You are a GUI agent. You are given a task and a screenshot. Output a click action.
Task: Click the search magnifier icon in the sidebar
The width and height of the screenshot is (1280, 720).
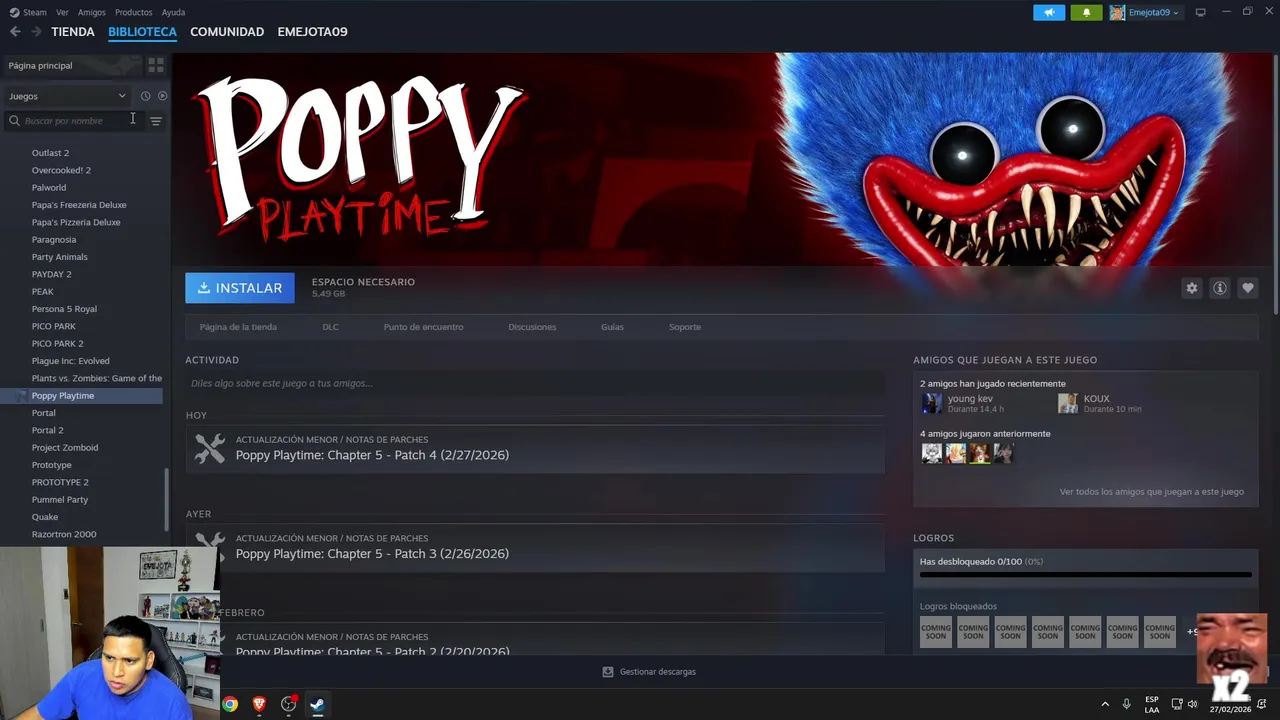click(x=14, y=121)
